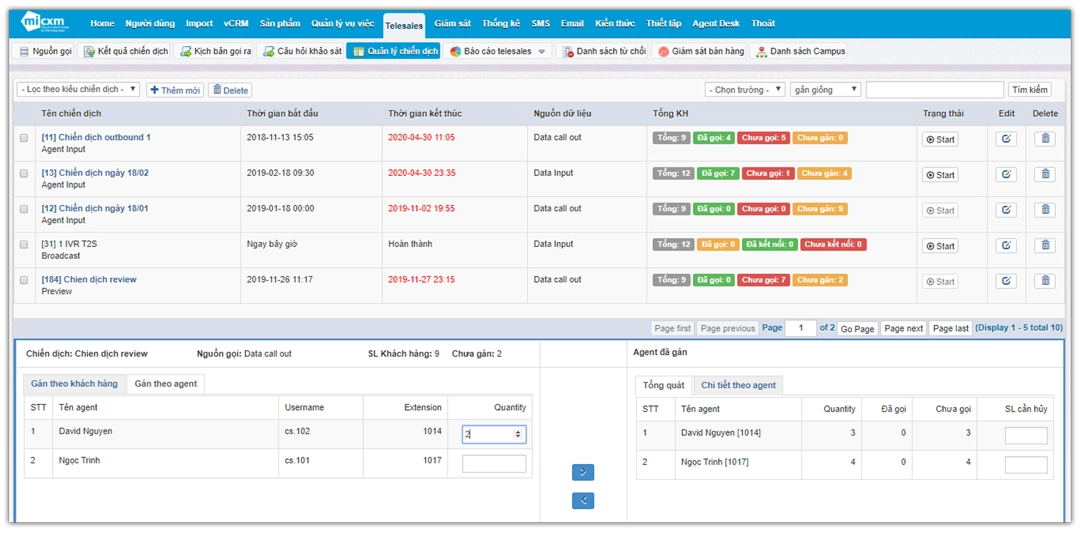Click Page next button
Image resolution: width=1080 pixels, height=533 pixels.
[904, 328]
